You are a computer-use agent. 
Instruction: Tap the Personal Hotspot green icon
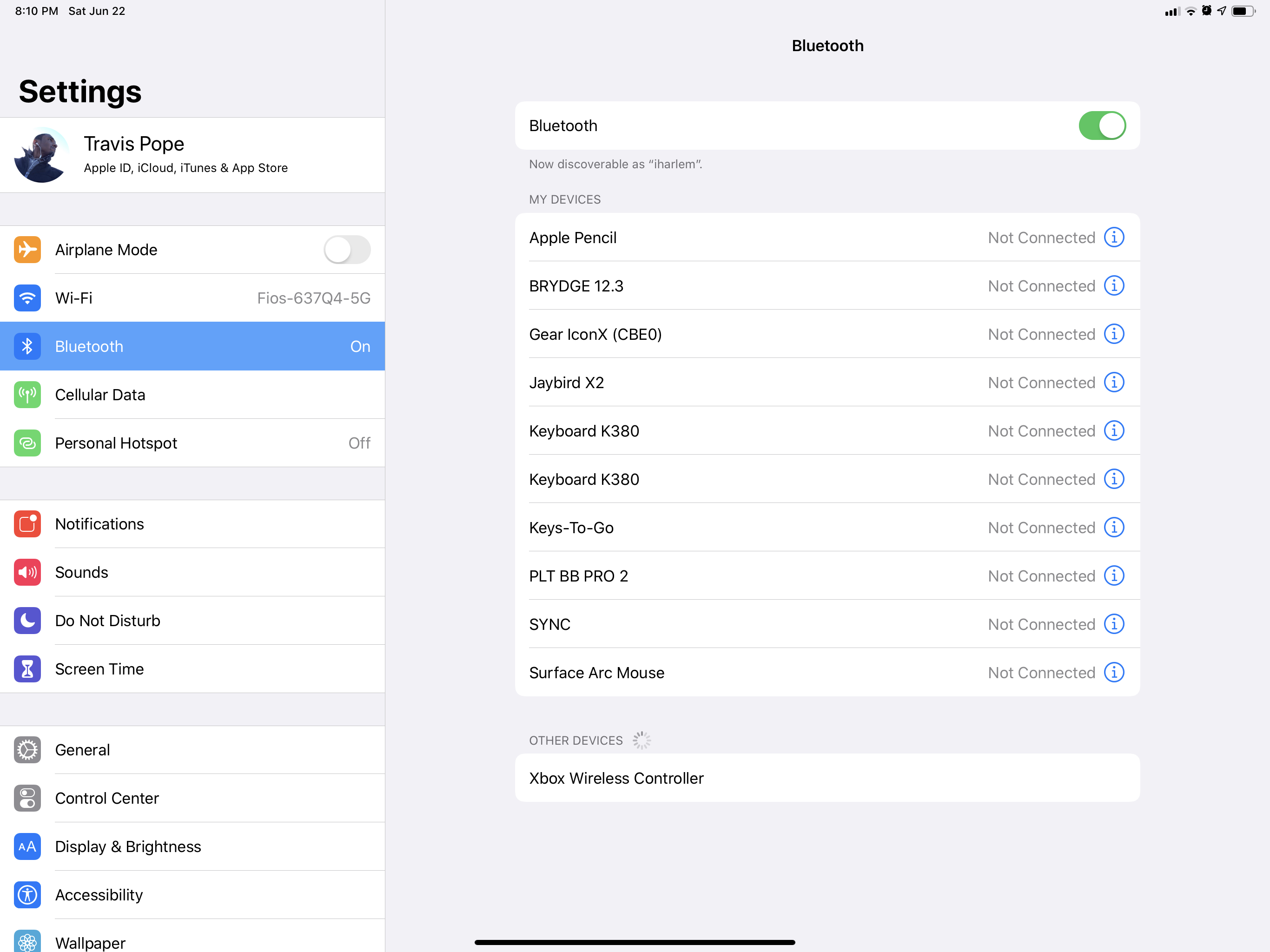[27, 443]
